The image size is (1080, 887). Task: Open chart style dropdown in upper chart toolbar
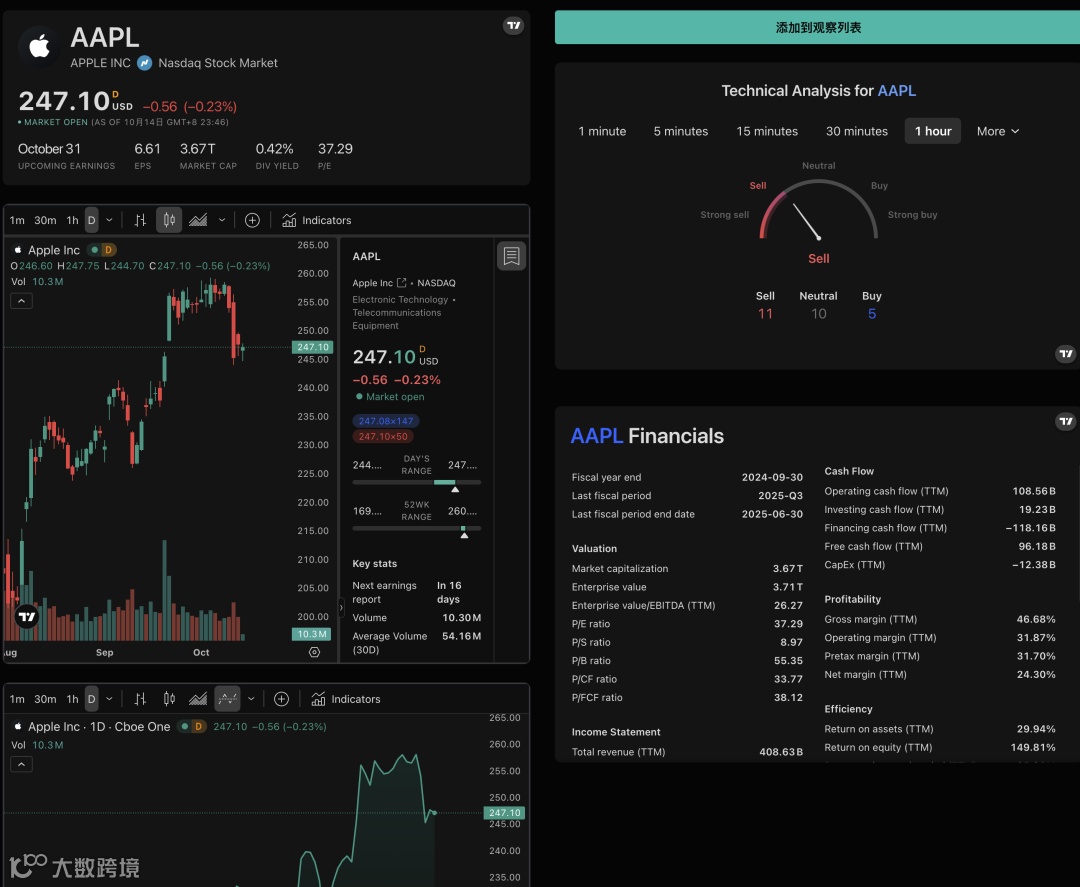(x=222, y=220)
